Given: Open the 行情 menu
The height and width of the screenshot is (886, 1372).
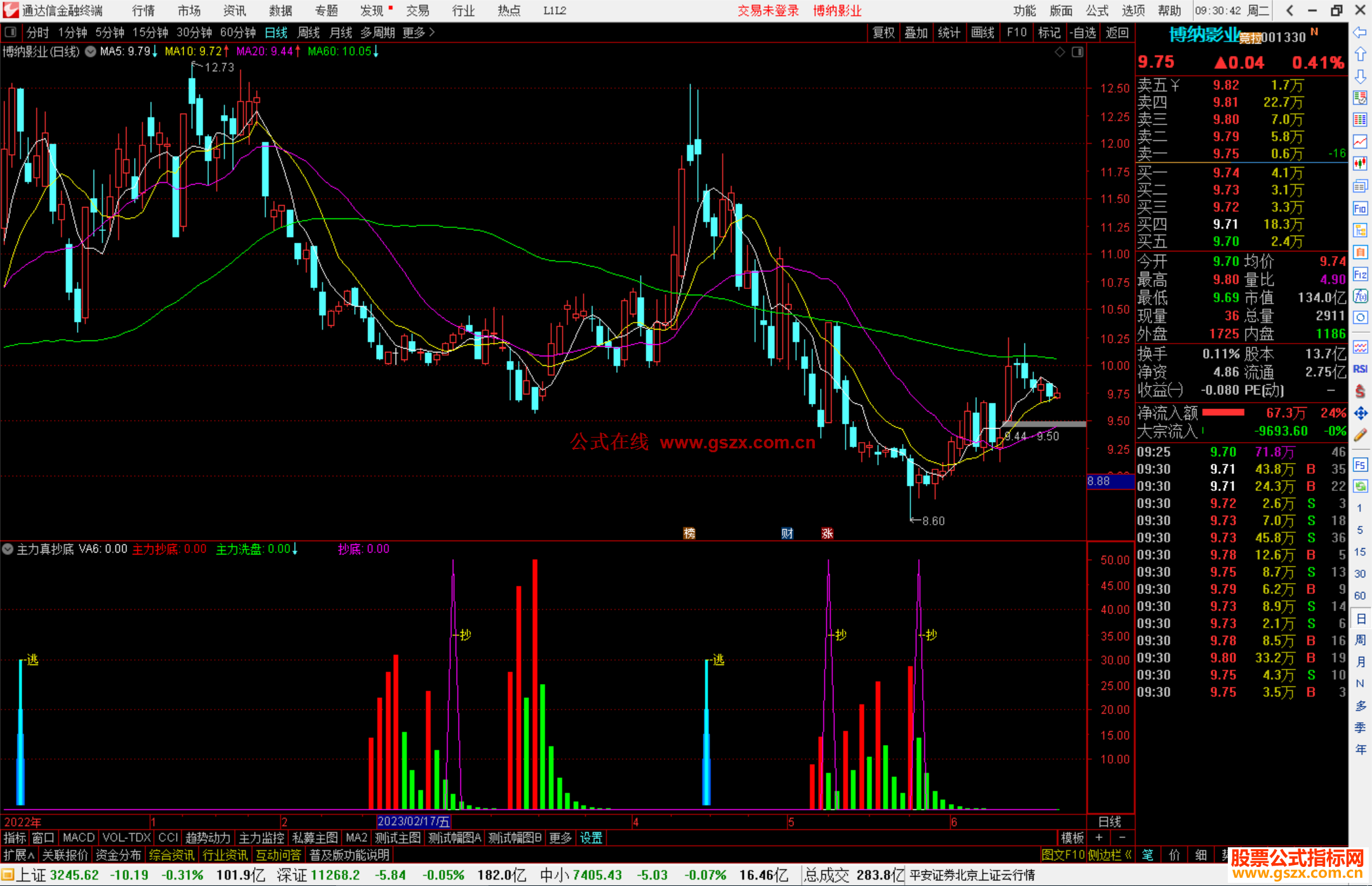Looking at the screenshot, I should pyautogui.click(x=144, y=10).
